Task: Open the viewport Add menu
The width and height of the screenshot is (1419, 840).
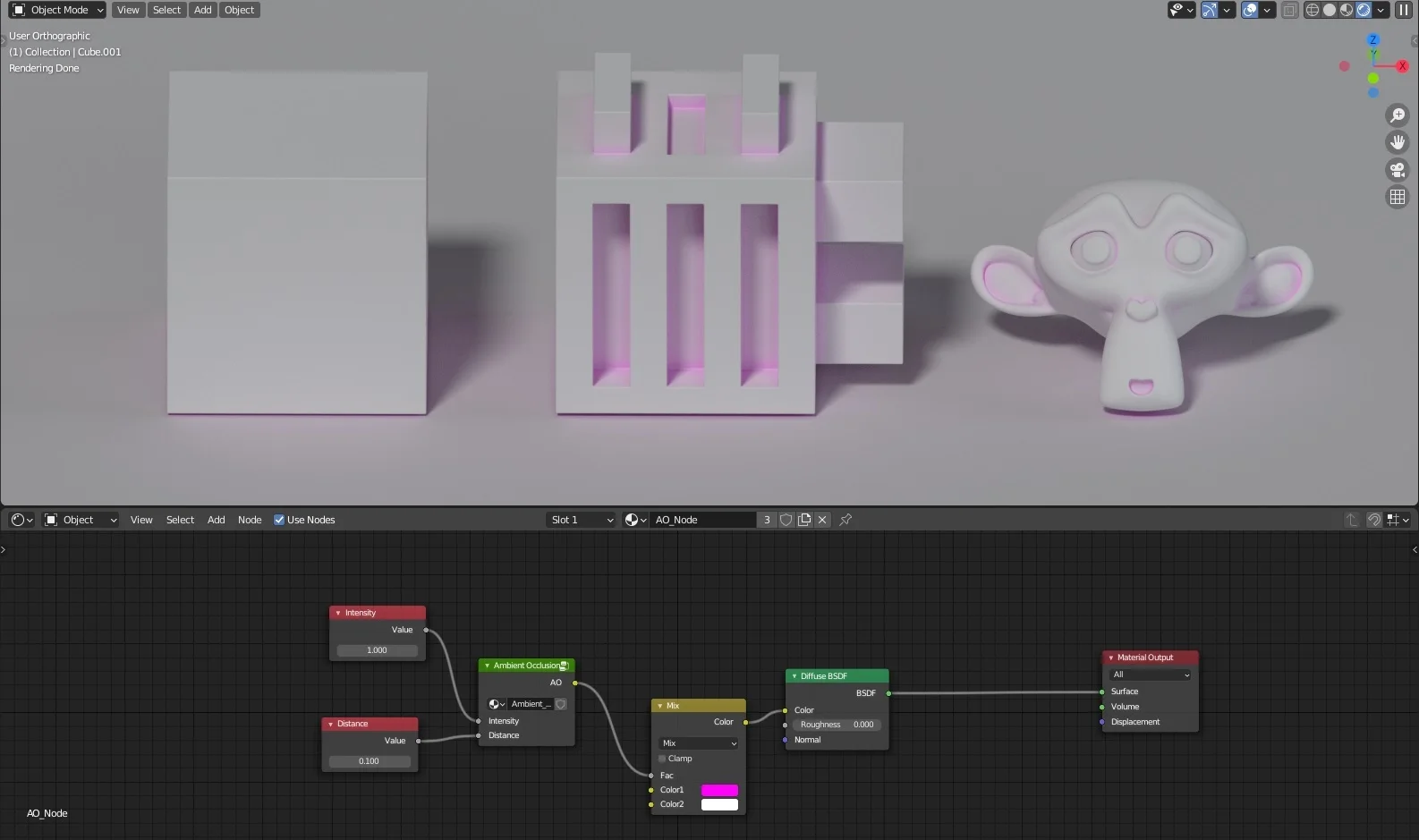Action: pyautogui.click(x=203, y=10)
